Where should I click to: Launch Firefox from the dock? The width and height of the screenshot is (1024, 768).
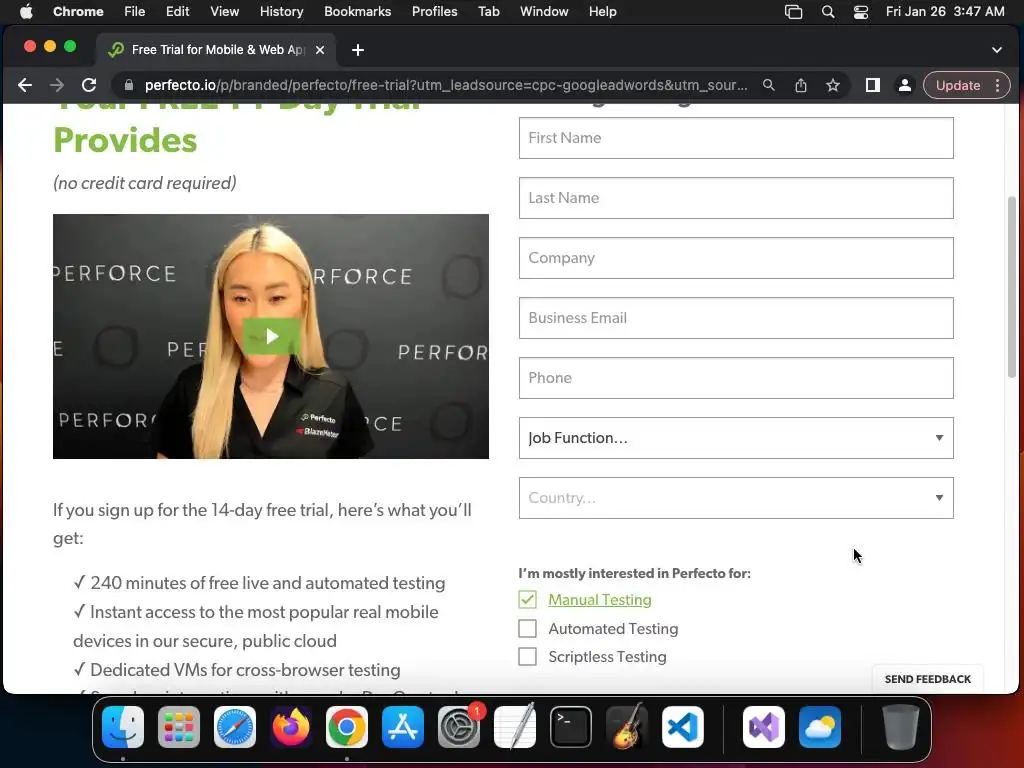coord(291,727)
